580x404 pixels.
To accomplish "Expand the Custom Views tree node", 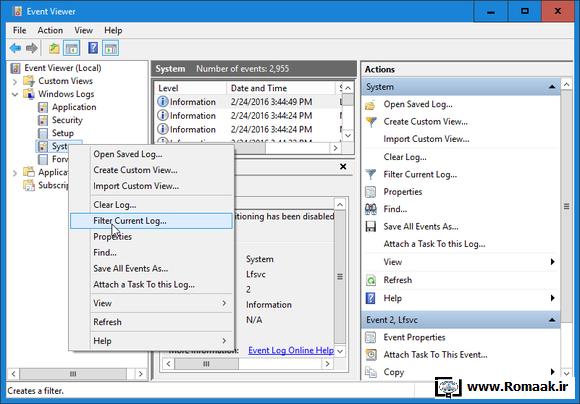I will (x=15, y=81).
